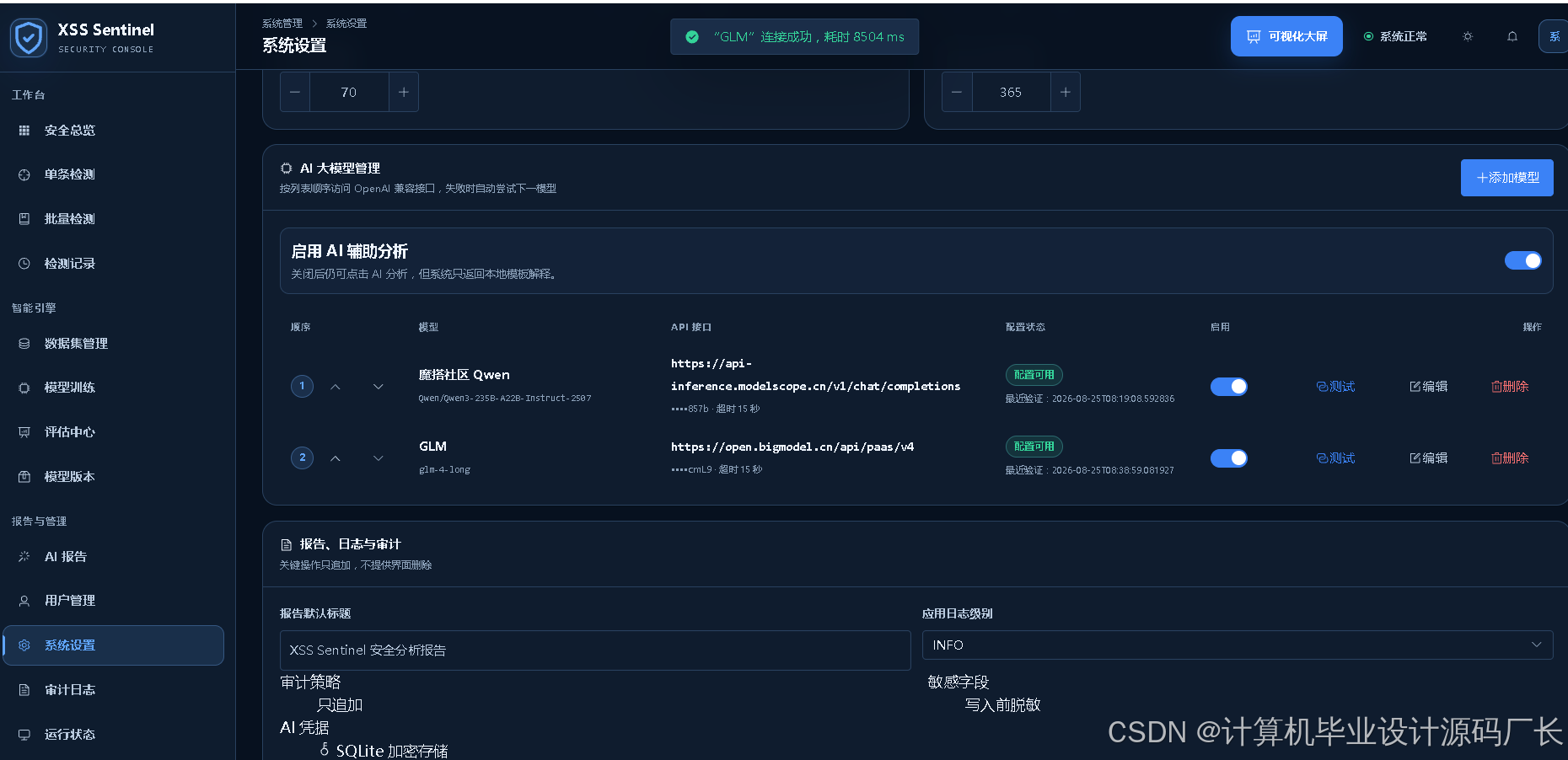This screenshot has width=1568, height=760.
Task: Open 数据集管理 page
Action: click(x=113, y=344)
